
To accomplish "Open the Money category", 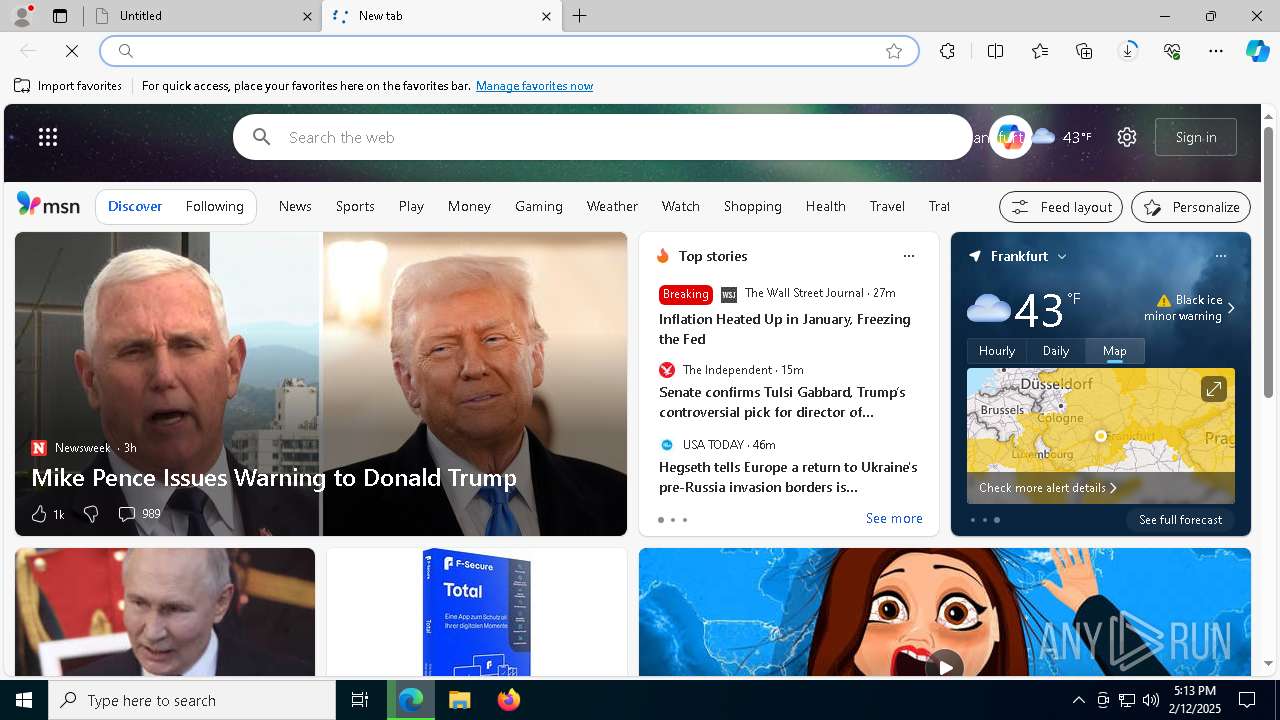I will pyautogui.click(x=469, y=207).
